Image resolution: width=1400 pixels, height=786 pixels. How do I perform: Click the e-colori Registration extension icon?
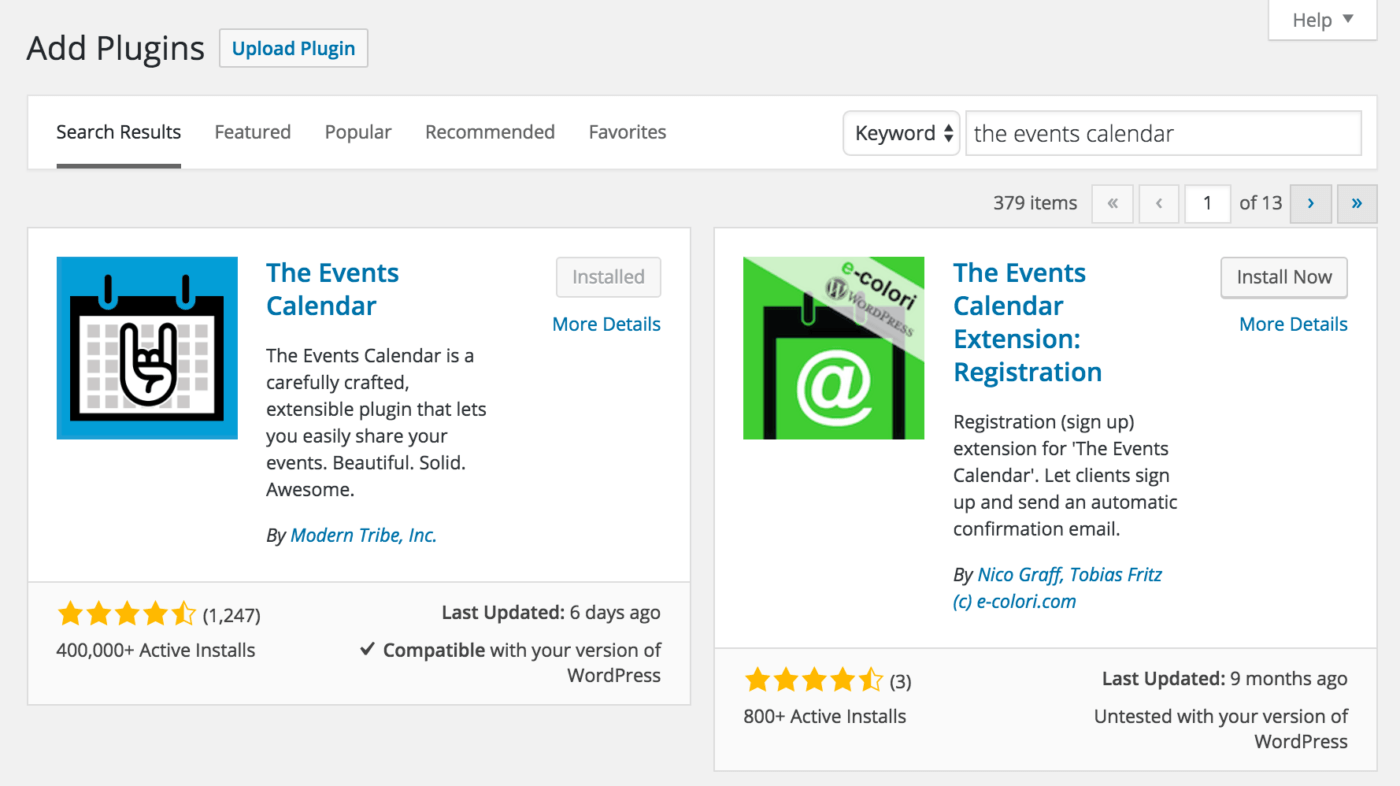click(x=833, y=347)
